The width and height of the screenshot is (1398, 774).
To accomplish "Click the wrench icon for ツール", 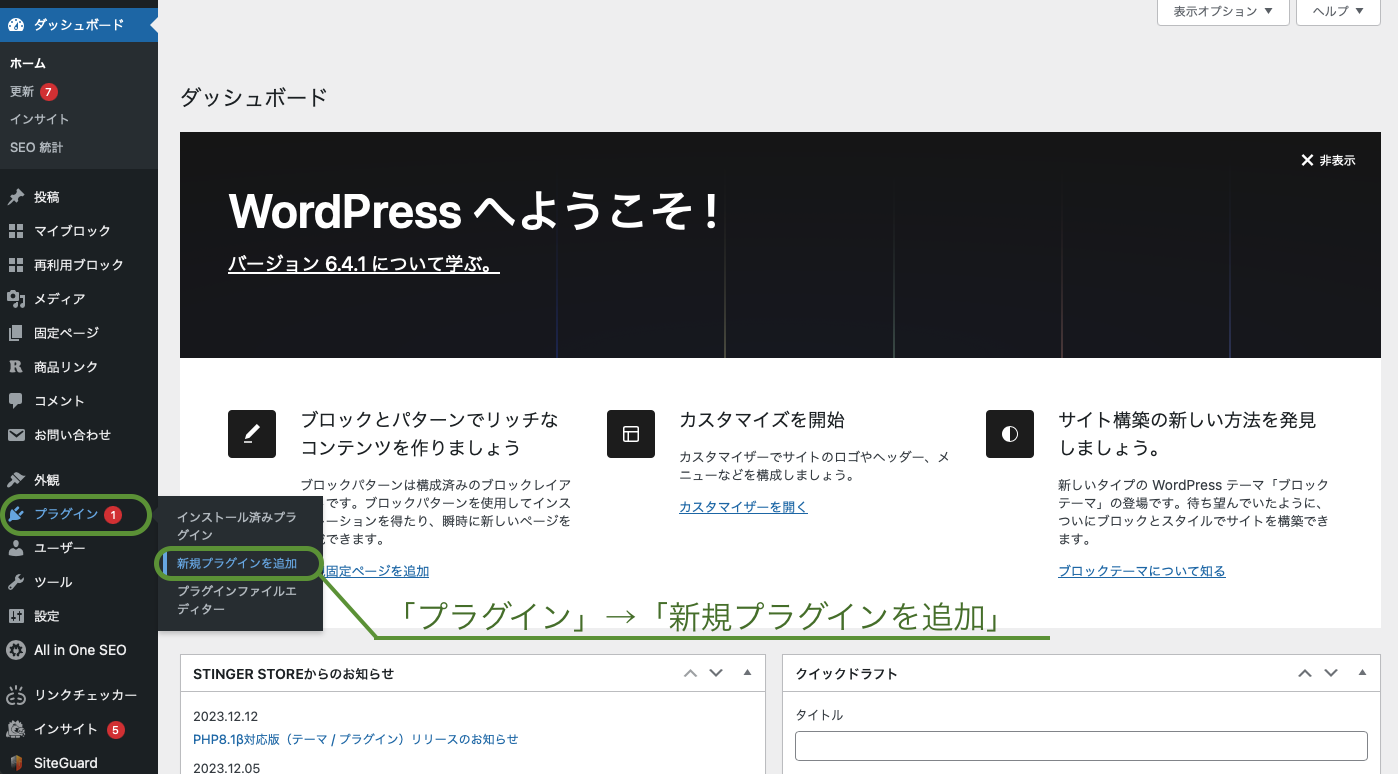I will pyautogui.click(x=16, y=582).
